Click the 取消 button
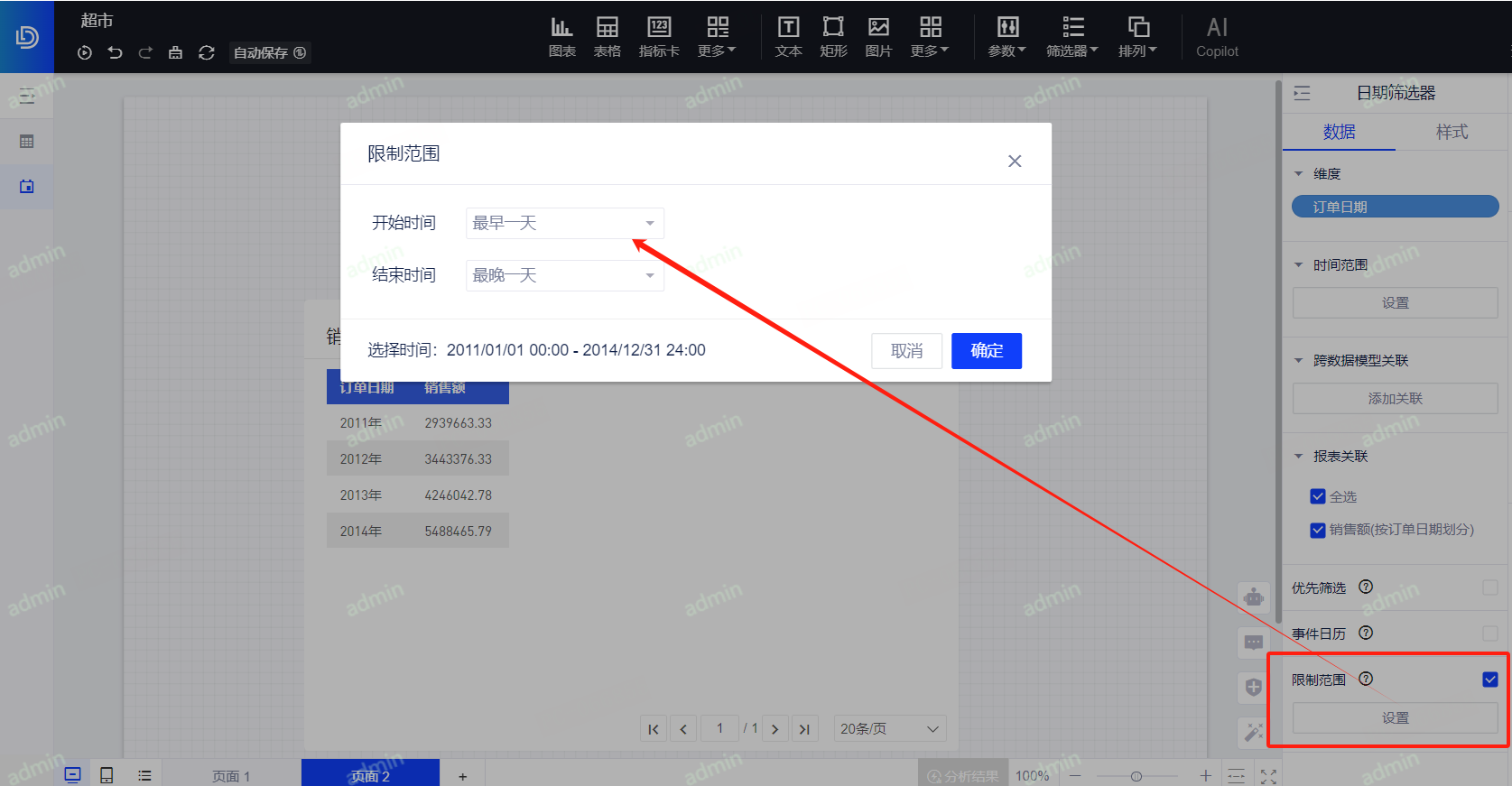This screenshot has width=1512, height=786. click(906, 351)
